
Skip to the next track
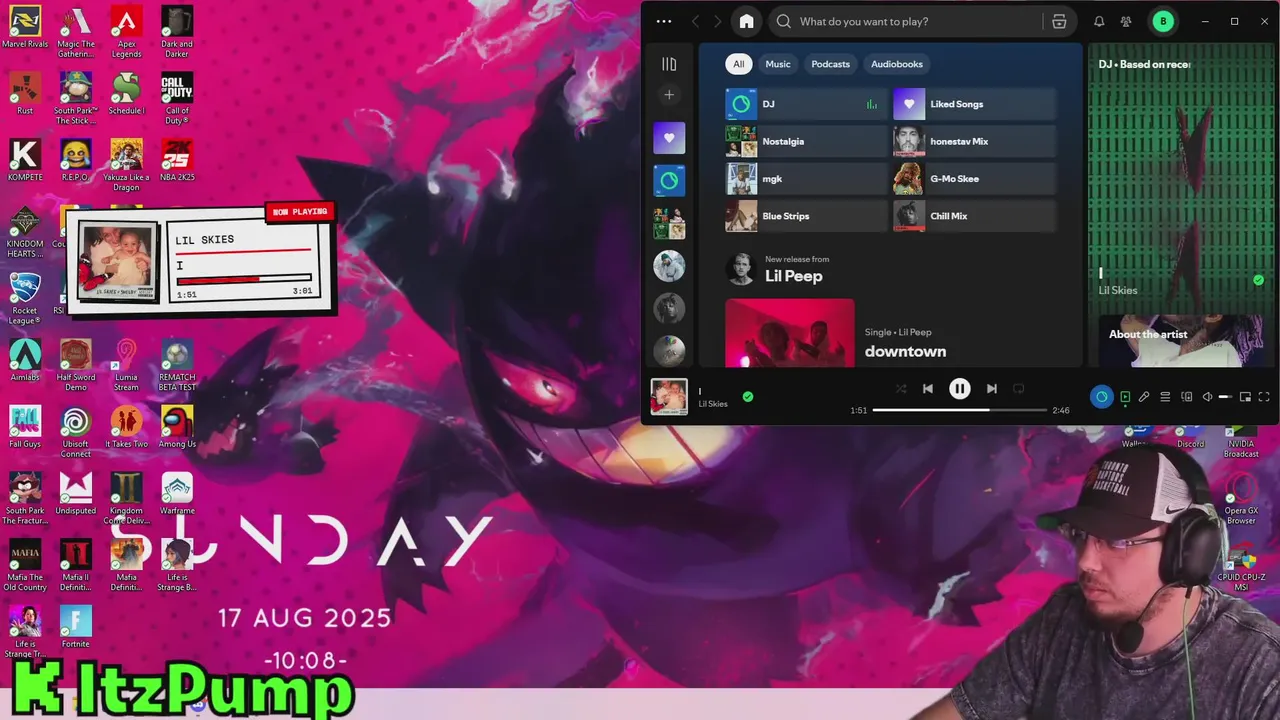(991, 389)
